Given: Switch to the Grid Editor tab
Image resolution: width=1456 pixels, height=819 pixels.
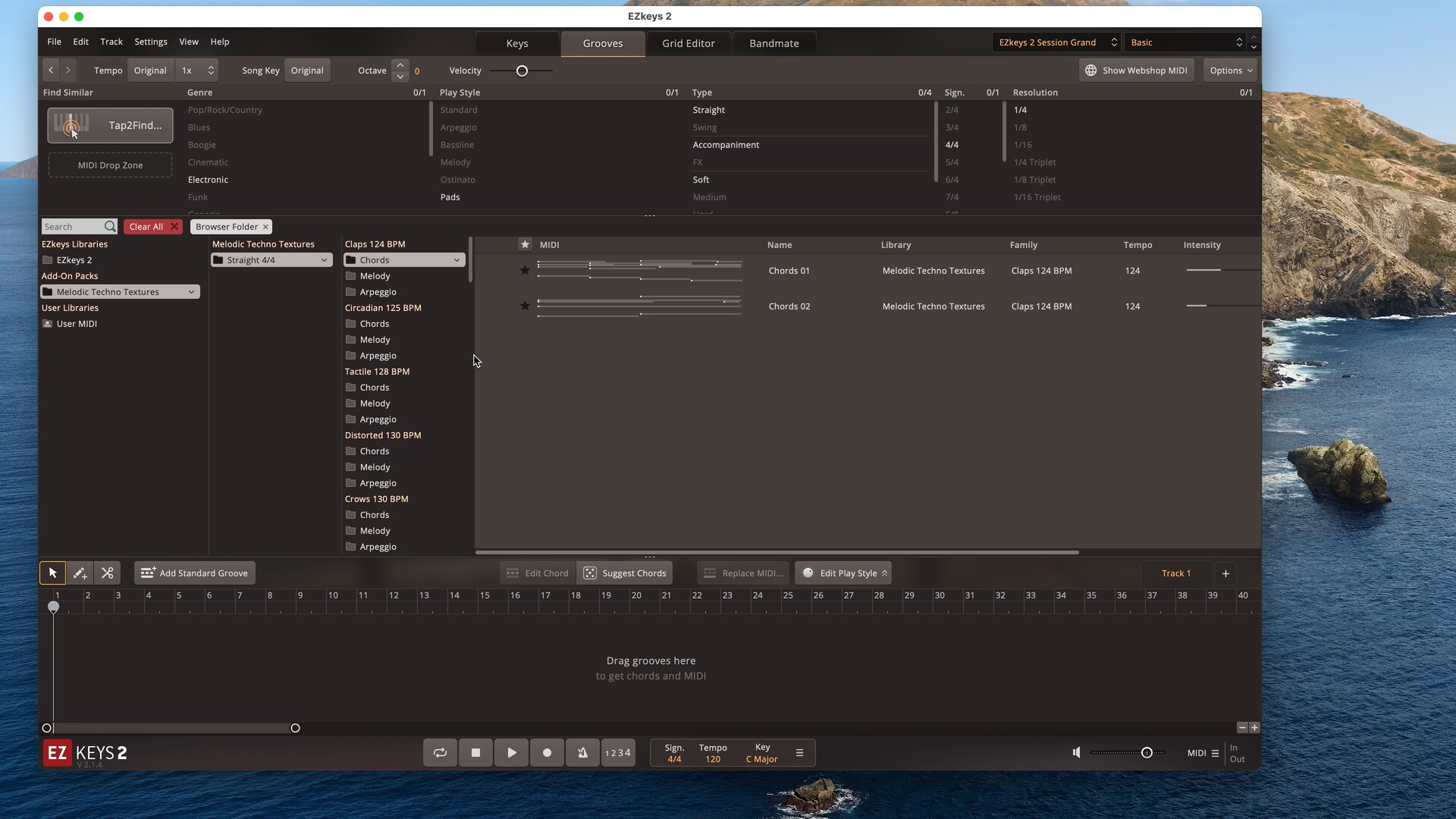Looking at the screenshot, I should pyautogui.click(x=687, y=43).
